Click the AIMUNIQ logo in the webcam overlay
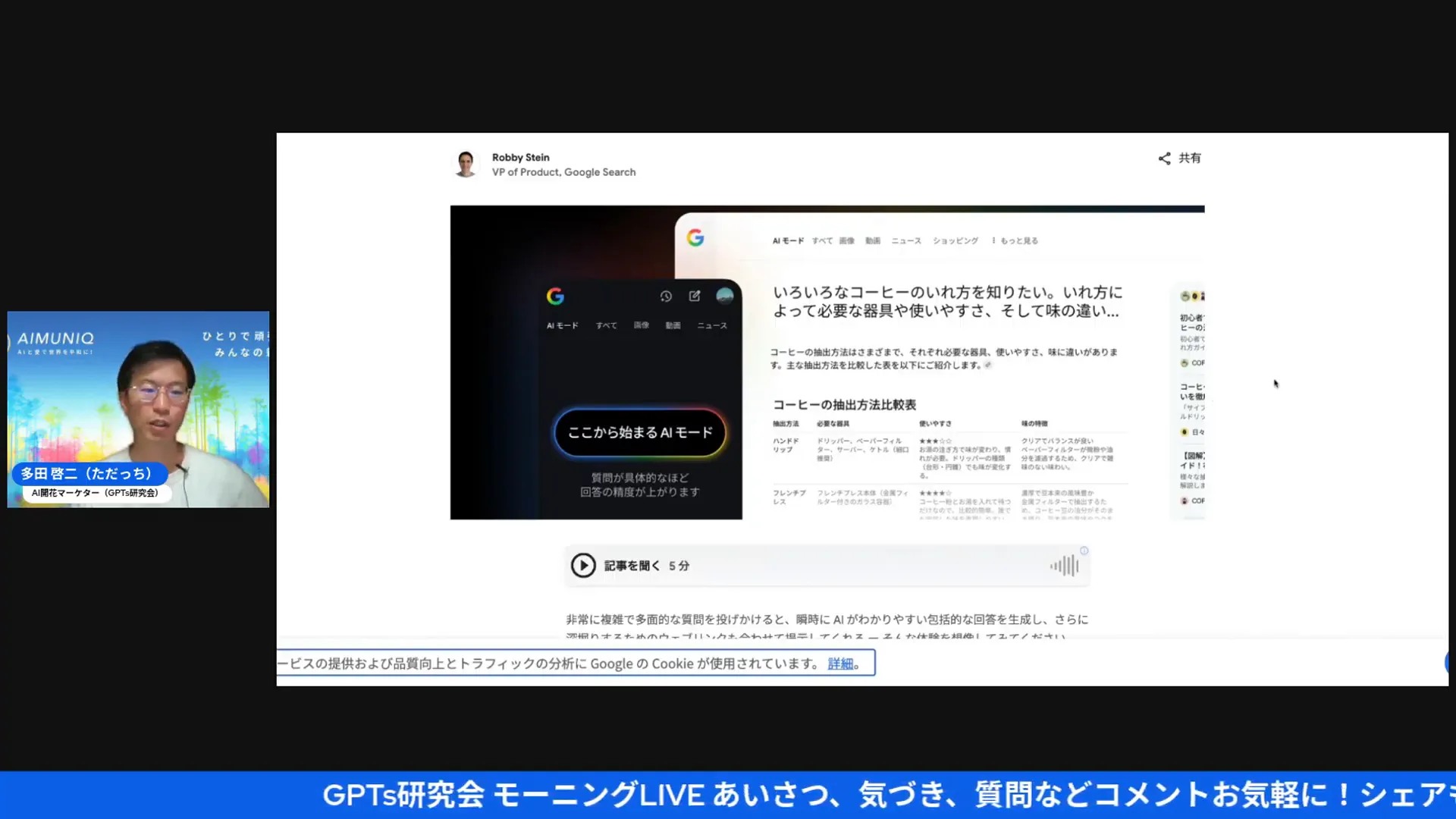 click(x=55, y=339)
